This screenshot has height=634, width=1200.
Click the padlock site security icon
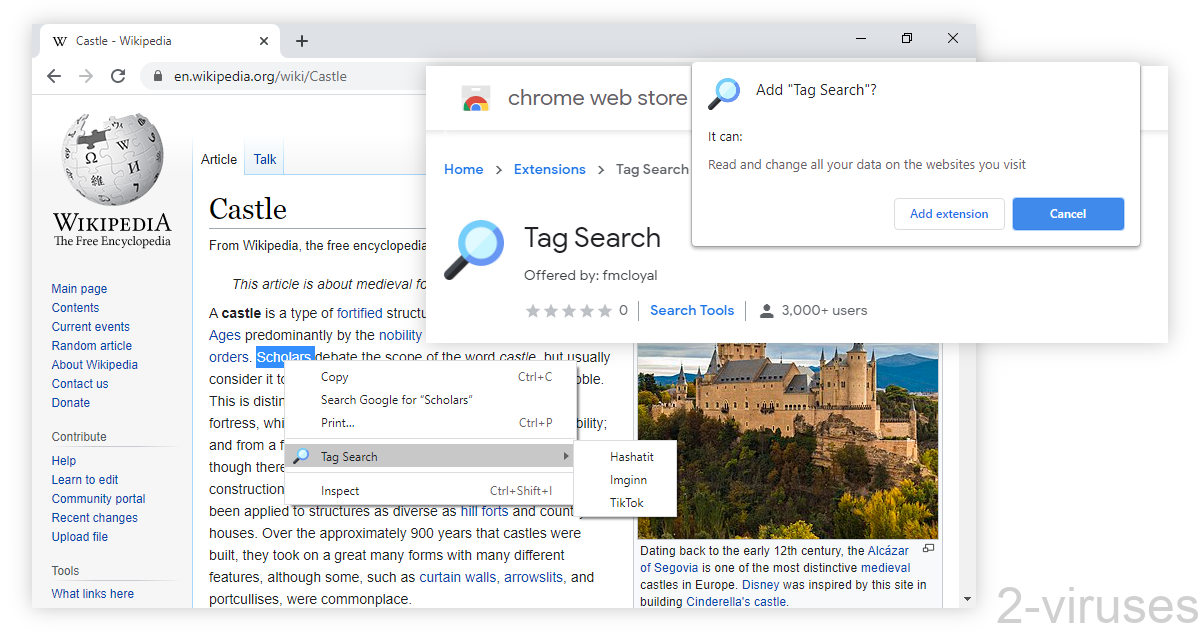158,76
